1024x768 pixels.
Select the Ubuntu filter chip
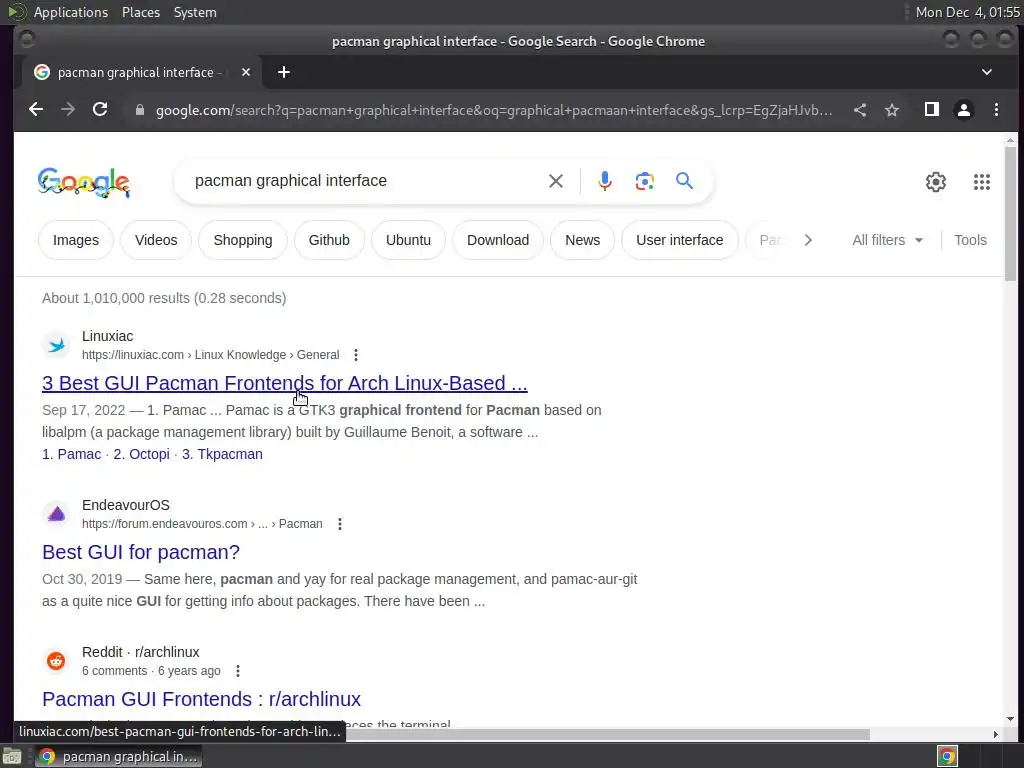[x=408, y=240]
